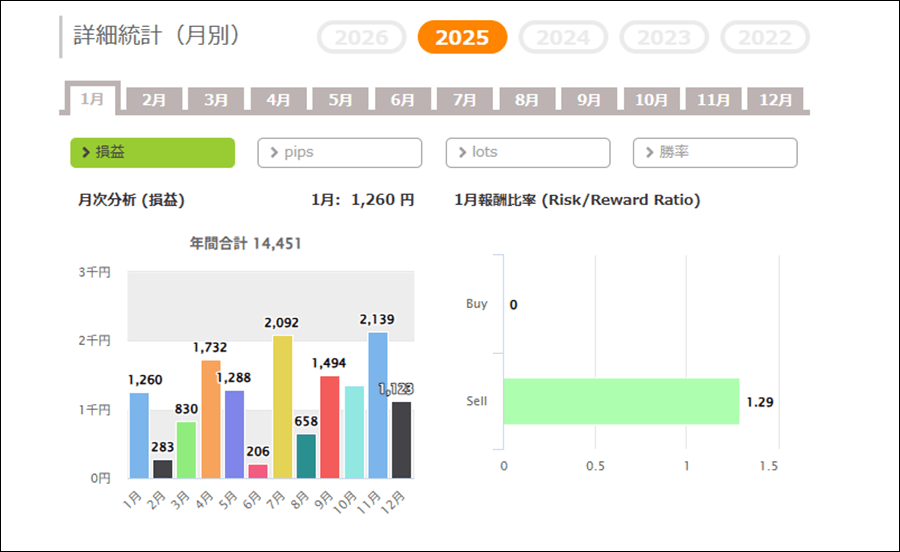Open the 1月 month tab
900x552 pixels.
92,99
